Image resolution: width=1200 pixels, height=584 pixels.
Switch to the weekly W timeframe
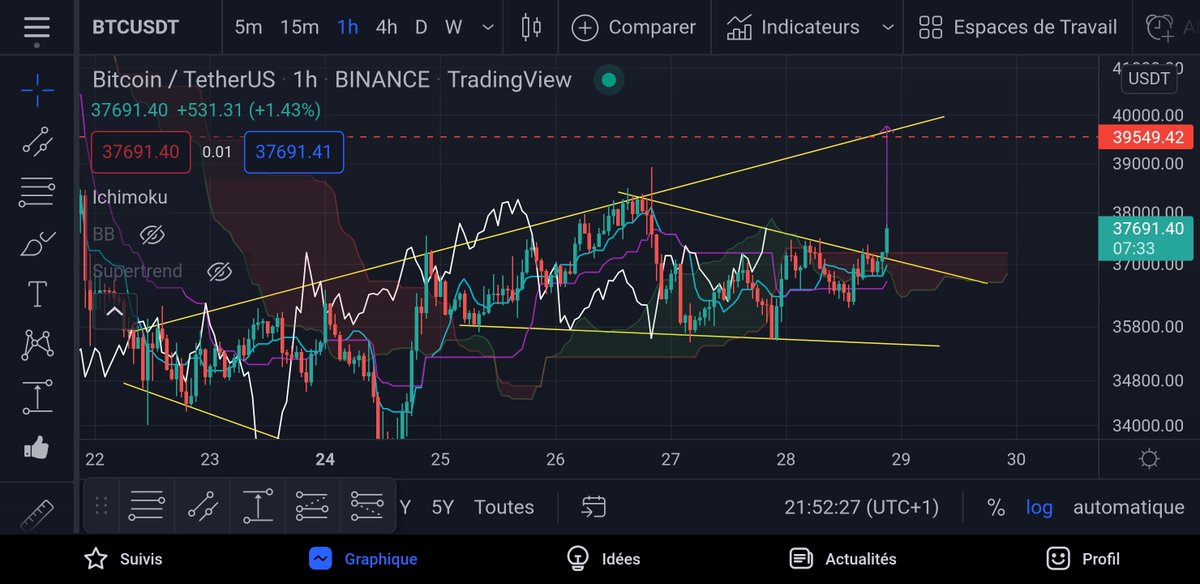pos(453,27)
